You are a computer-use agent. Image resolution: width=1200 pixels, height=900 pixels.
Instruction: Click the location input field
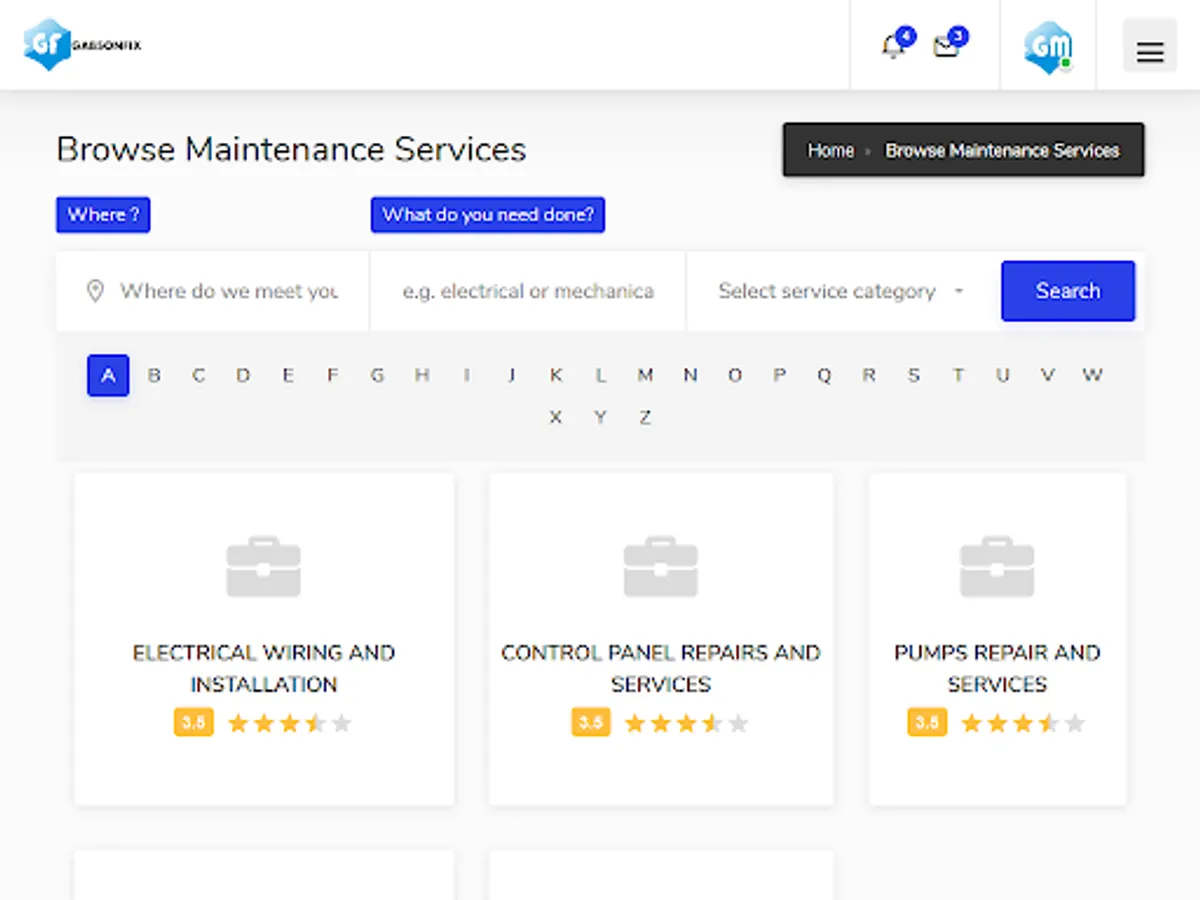[229, 291]
